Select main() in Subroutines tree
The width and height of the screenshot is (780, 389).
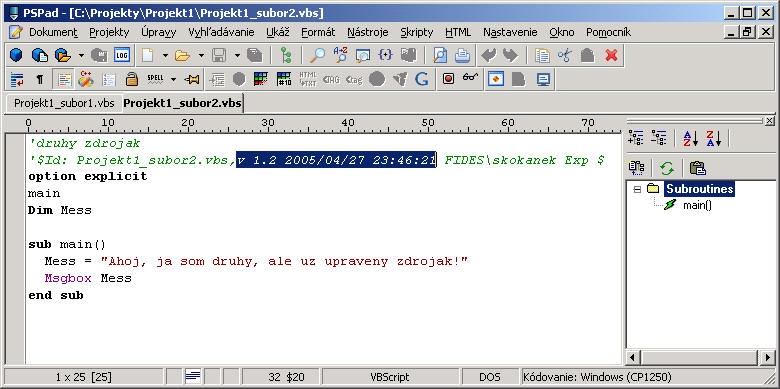pyautogui.click(x=697, y=205)
